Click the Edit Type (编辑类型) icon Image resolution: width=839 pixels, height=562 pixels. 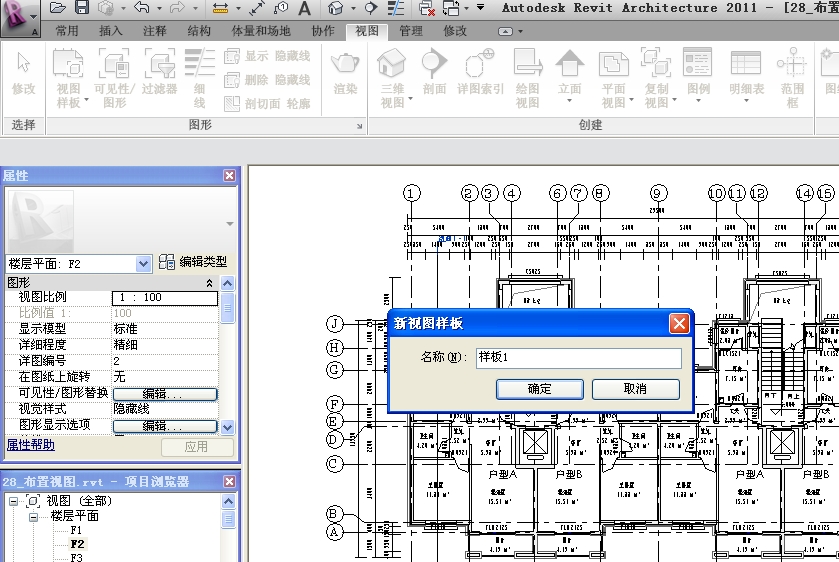[x=167, y=262]
